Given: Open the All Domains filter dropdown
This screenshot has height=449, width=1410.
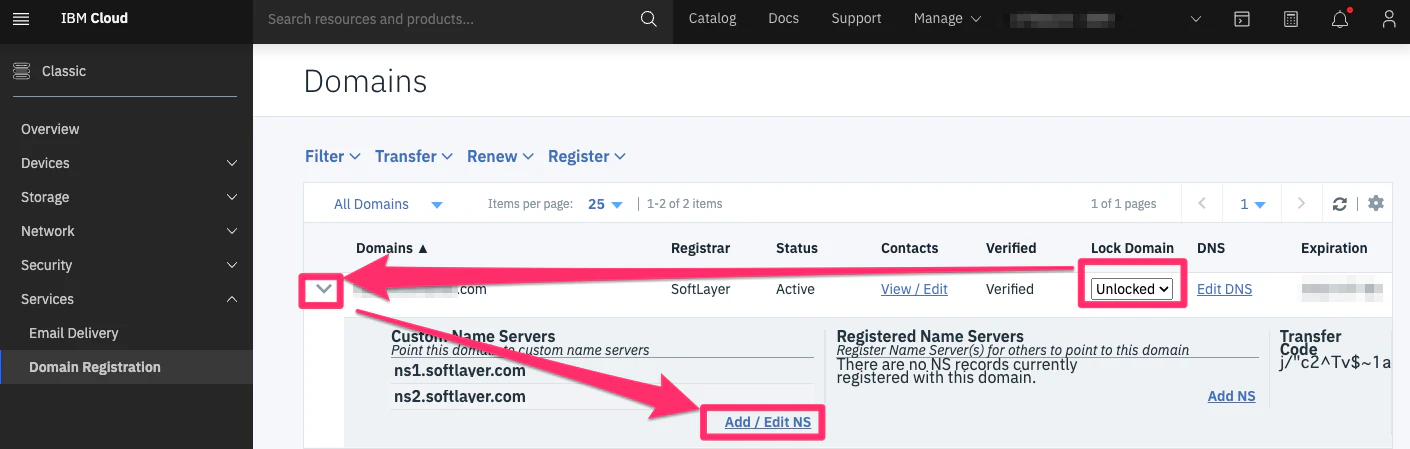Looking at the screenshot, I should click(388, 204).
